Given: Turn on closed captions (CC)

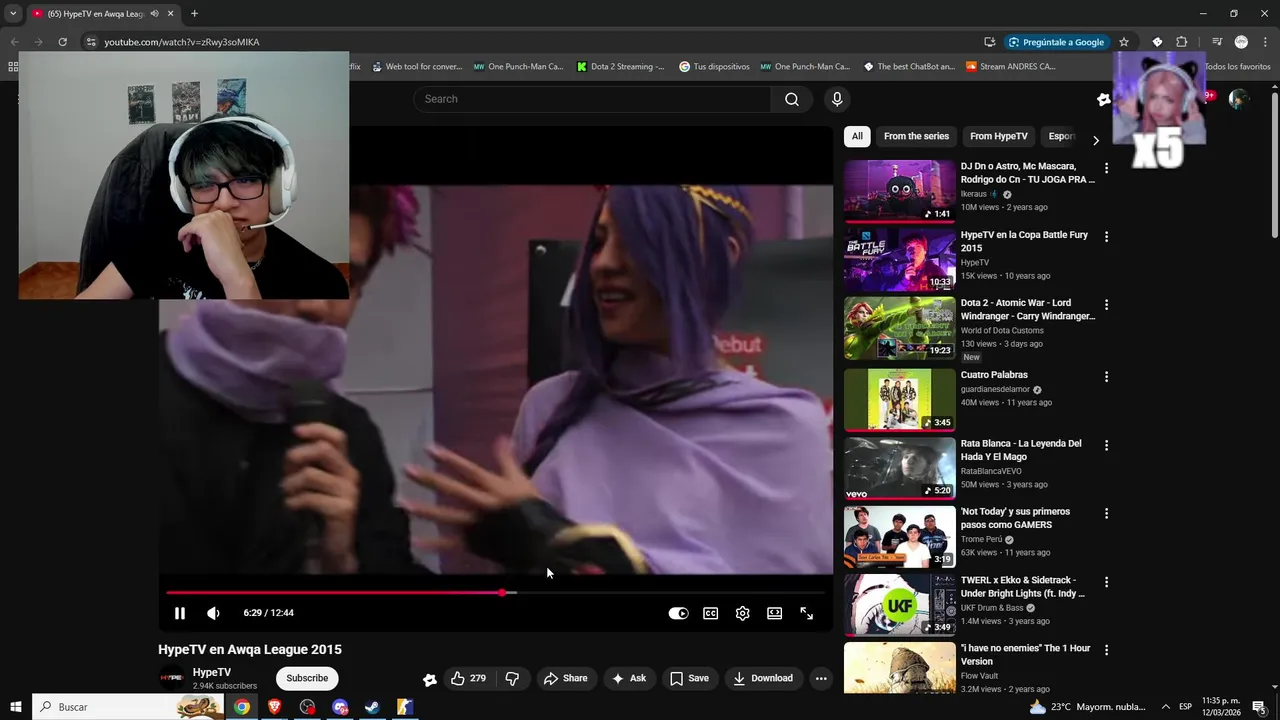Looking at the screenshot, I should pos(710,613).
